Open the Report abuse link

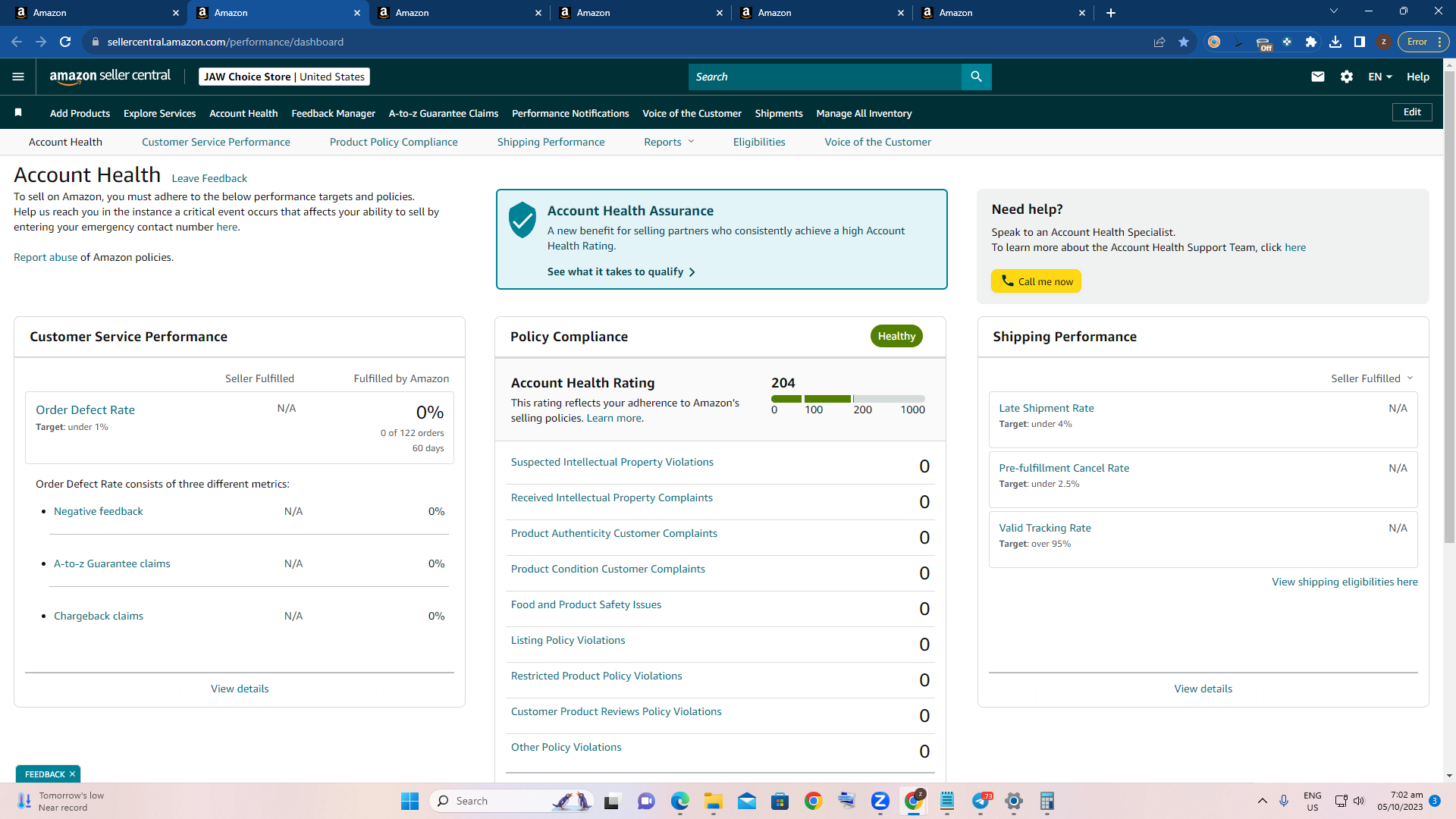tap(45, 257)
